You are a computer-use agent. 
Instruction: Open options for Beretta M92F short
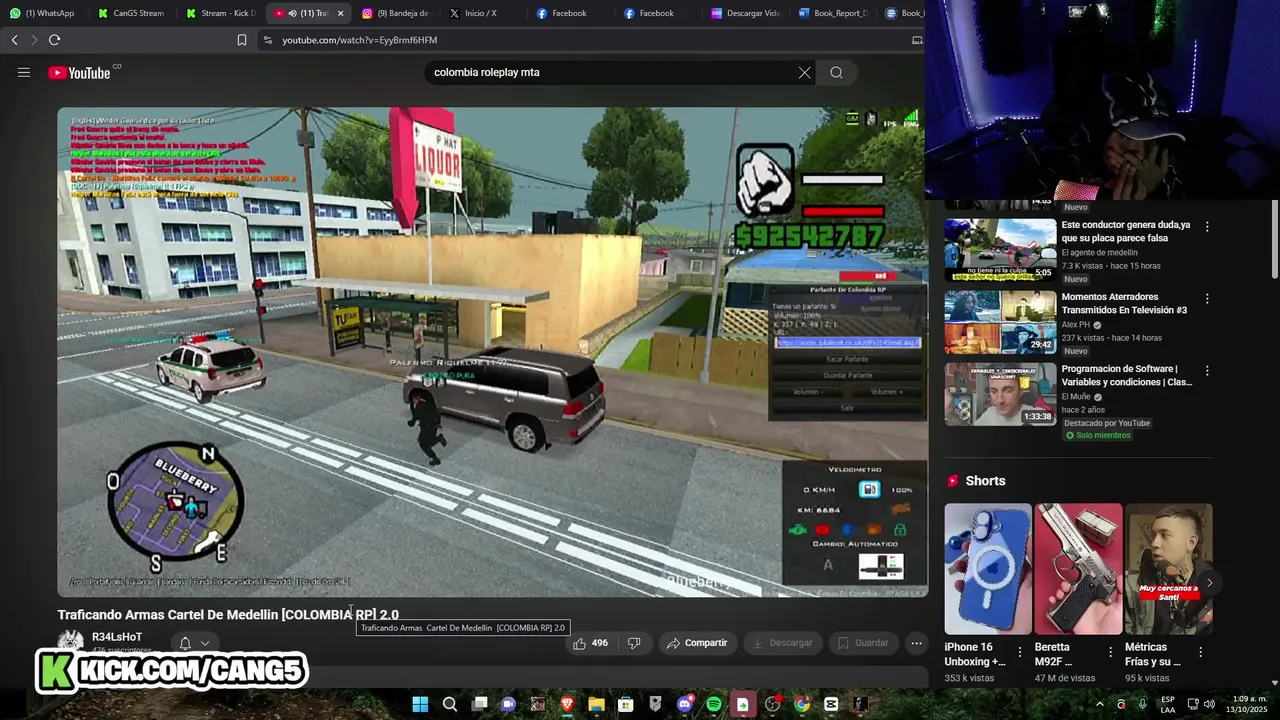click(x=1110, y=652)
